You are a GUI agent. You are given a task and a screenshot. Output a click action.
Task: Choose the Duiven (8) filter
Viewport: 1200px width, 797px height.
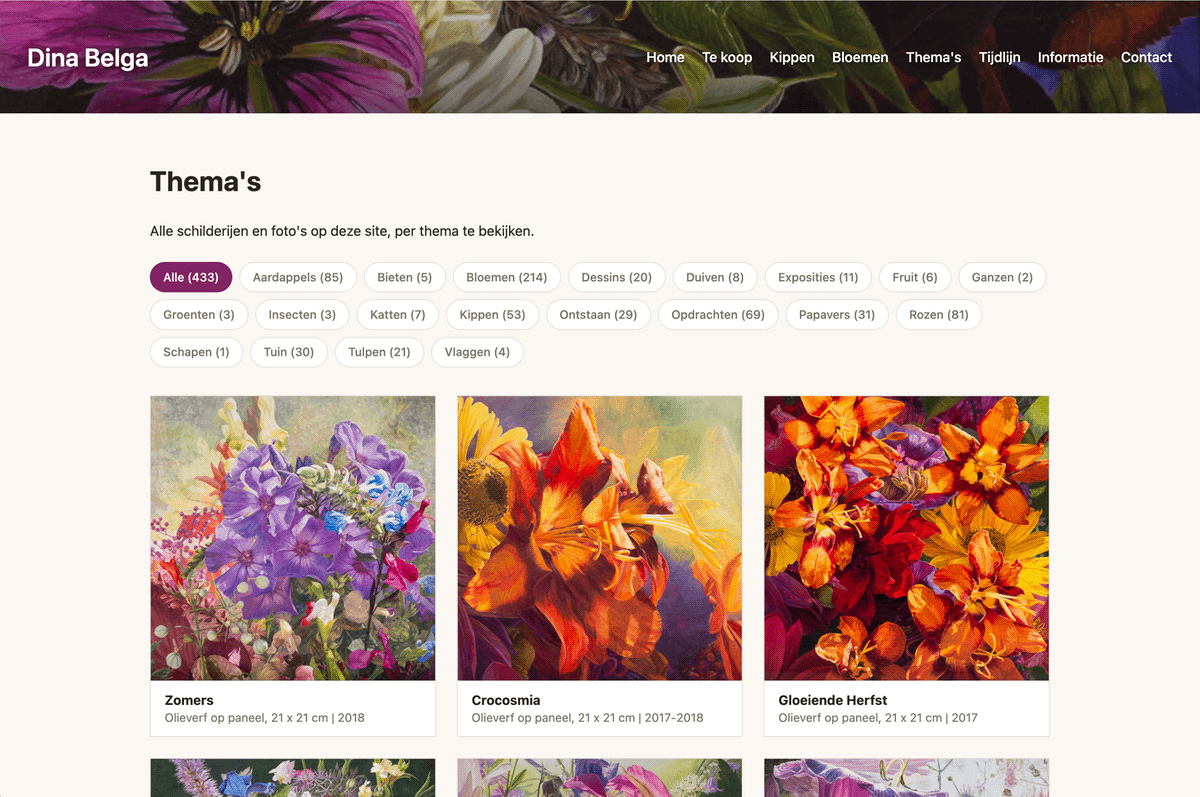[715, 277]
